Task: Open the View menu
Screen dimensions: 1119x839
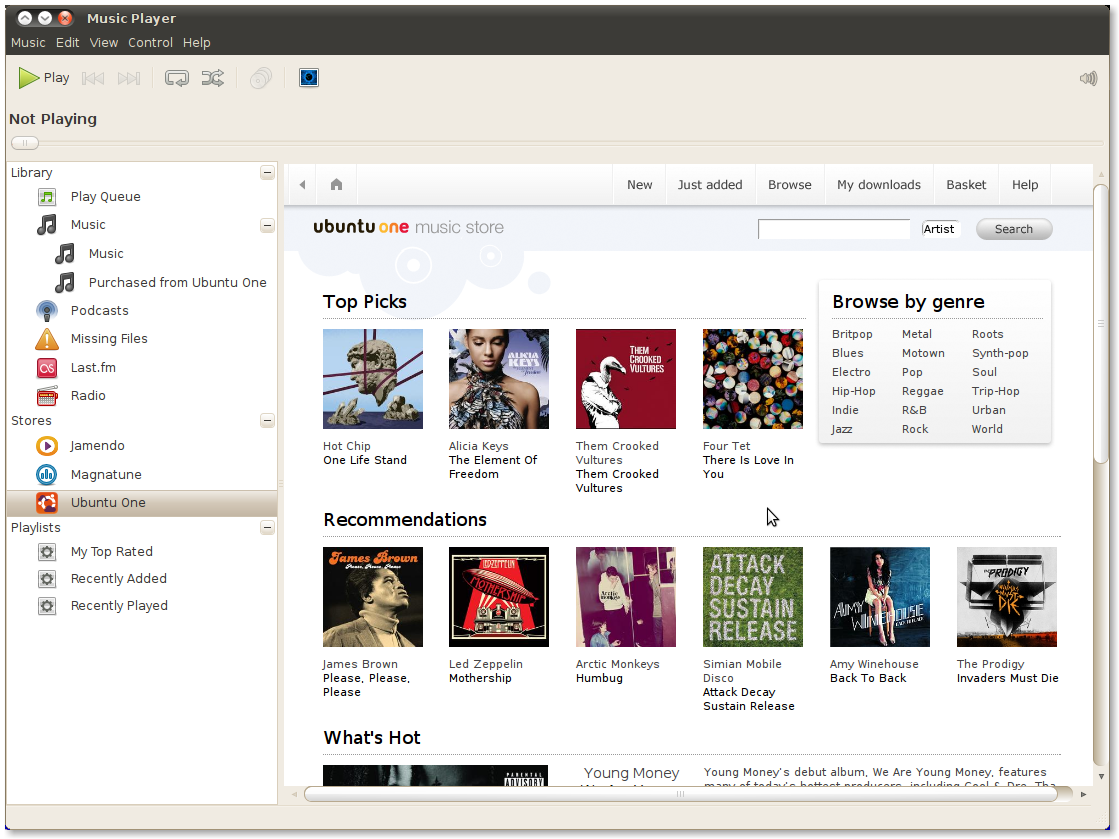Action: [103, 43]
